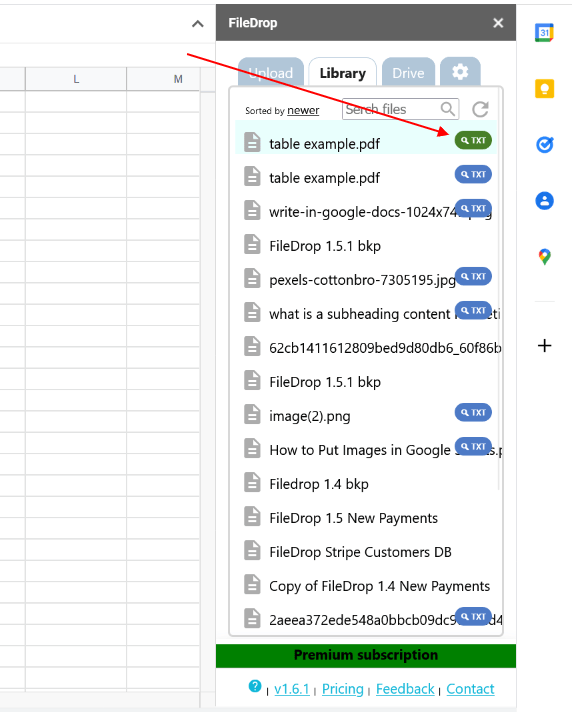Viewport: 572px width, 712px height.
Task: Open Google Calendar from the side panel
Action: (x=544, y=33)
